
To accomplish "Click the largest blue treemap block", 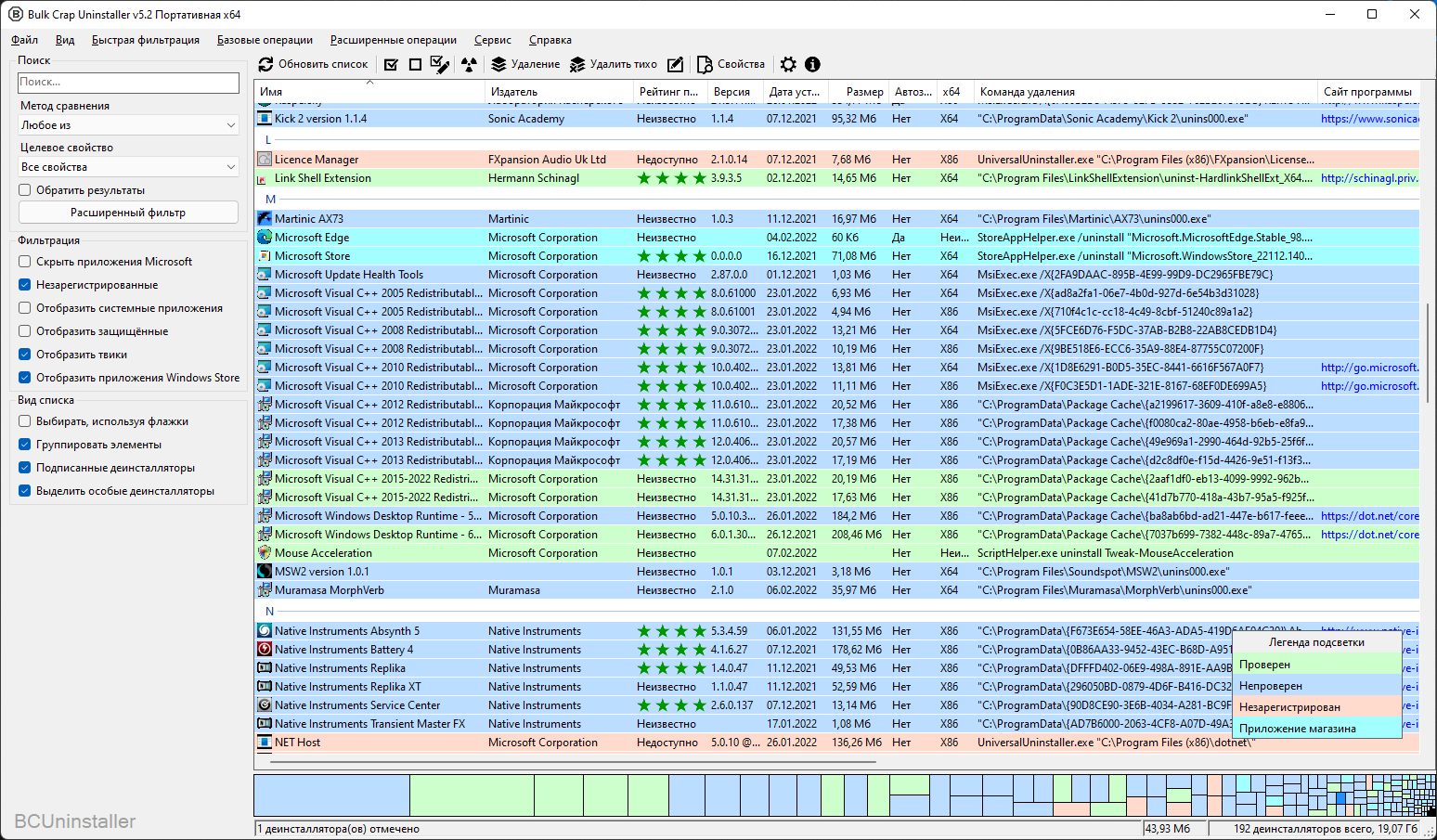I will tap(331, 795).
